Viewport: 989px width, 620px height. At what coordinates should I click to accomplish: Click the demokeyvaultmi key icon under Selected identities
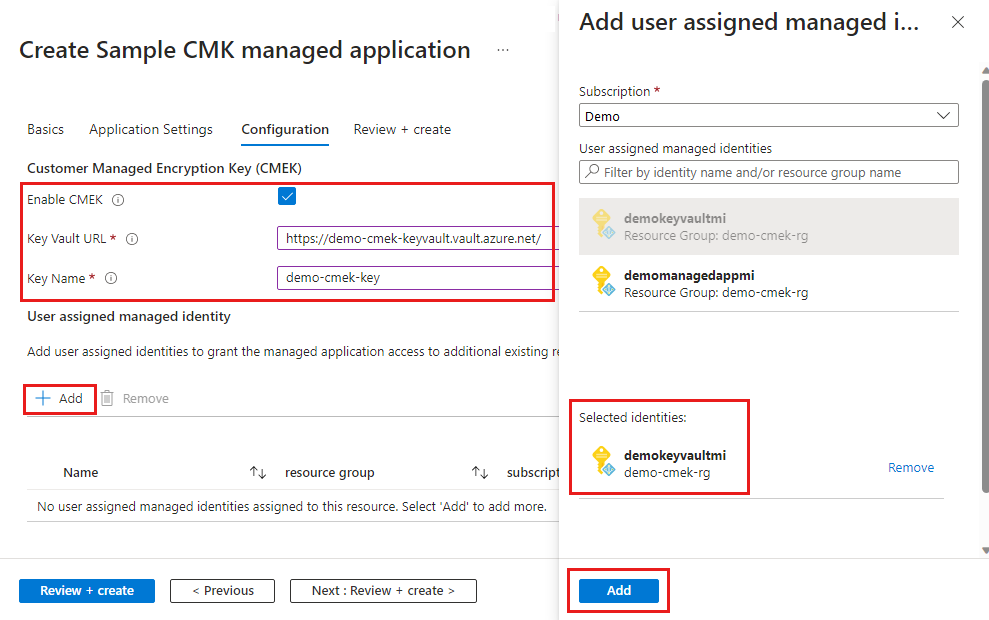click(602, 460)
